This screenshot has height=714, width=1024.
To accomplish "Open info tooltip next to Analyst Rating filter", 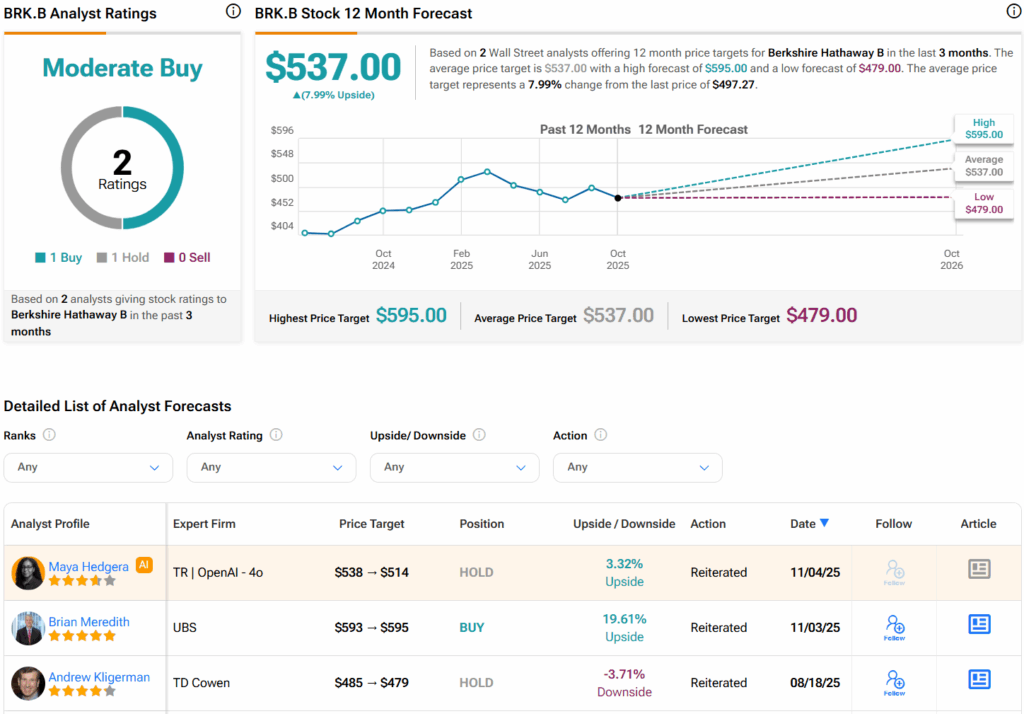I will (x=276, y=435).
